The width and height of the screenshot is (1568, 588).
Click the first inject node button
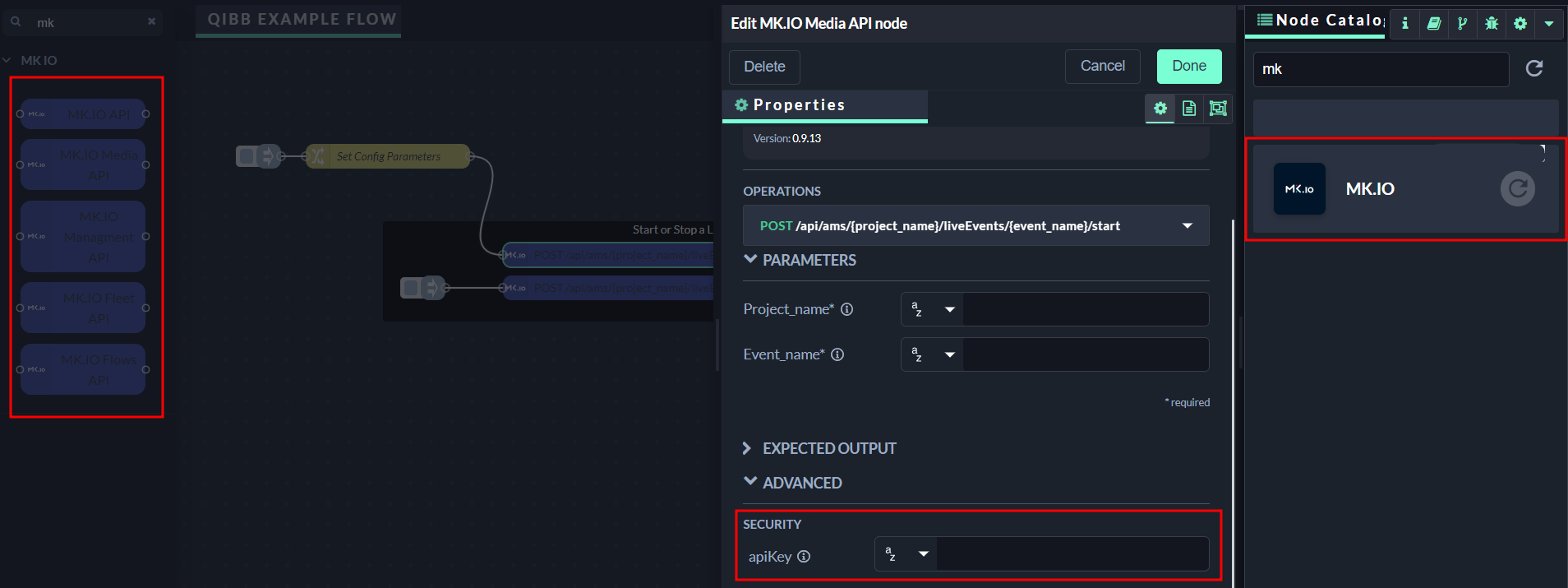coord(247,155)
